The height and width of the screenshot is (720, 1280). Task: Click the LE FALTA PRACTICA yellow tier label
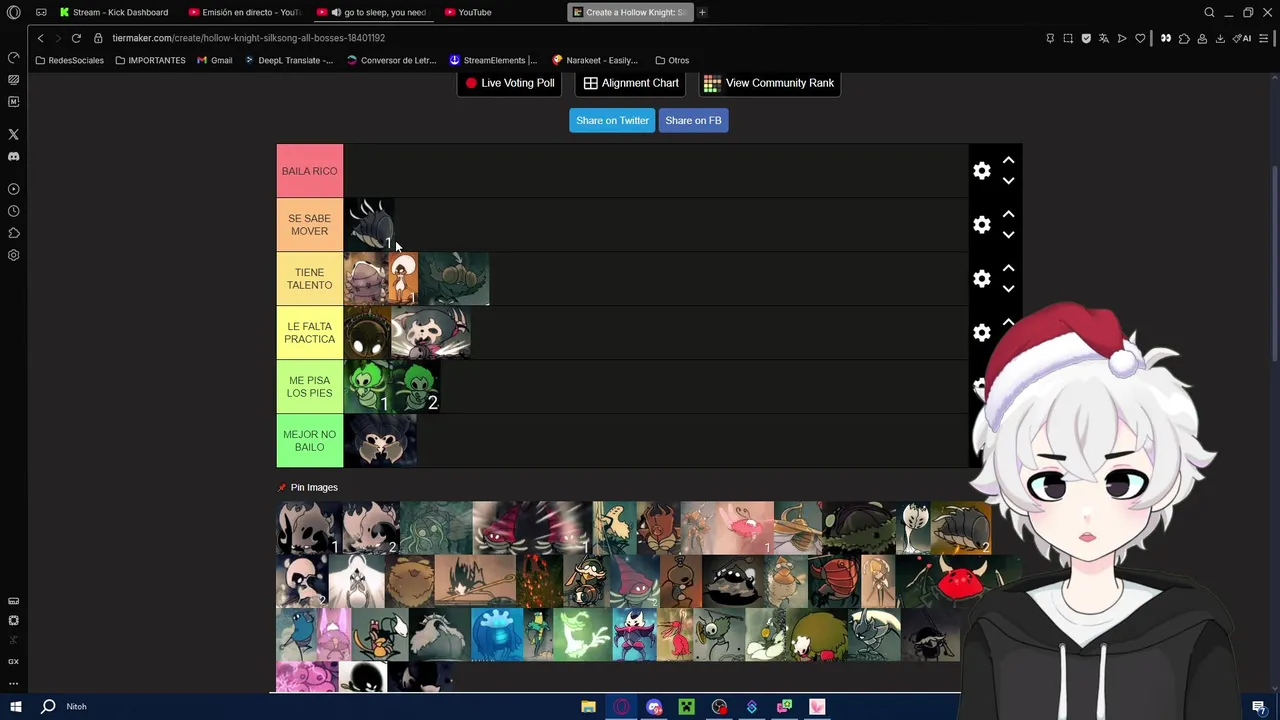[x=309, y=333]
